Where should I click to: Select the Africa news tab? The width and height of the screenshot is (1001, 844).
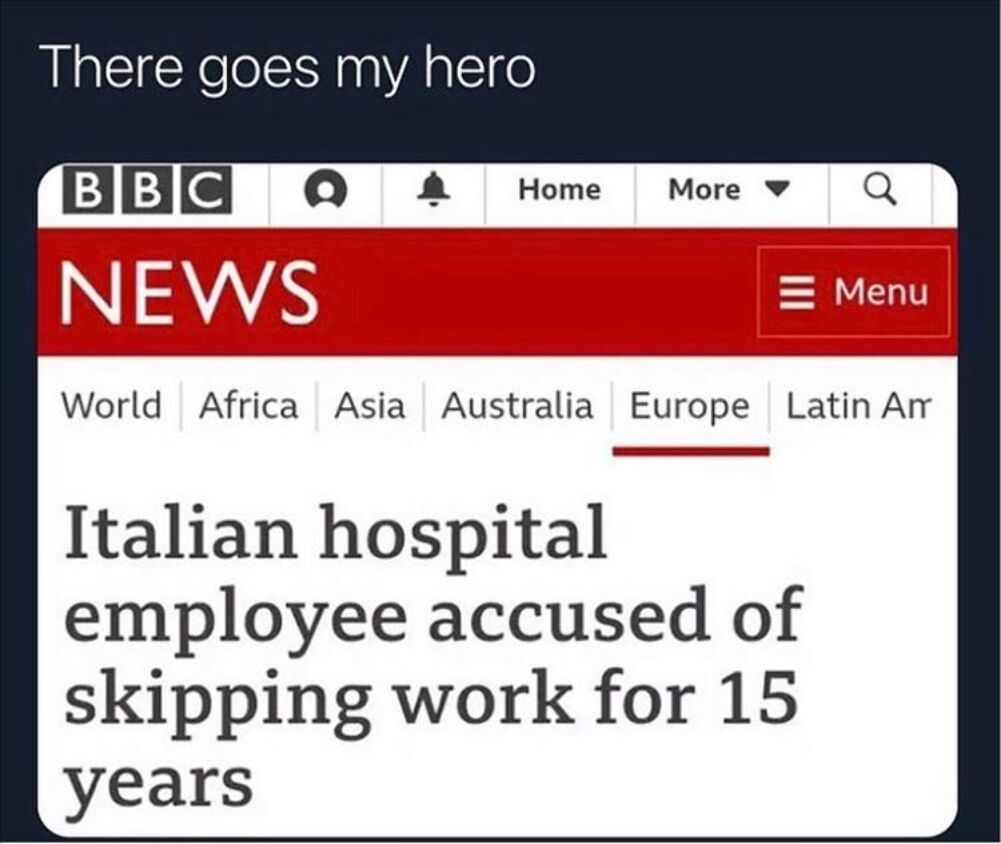248,406
